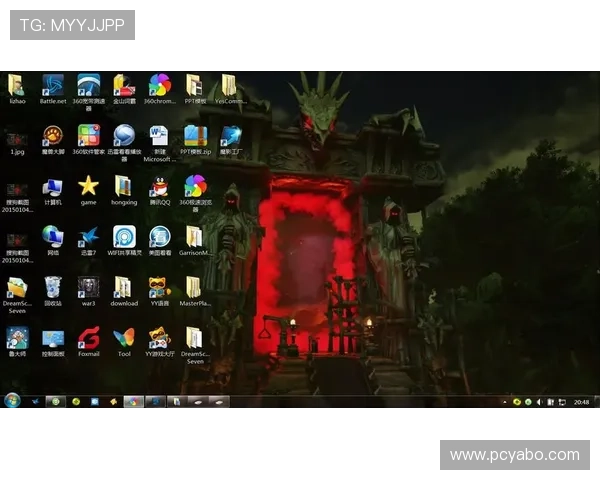This screenshot has height=480, width=600.
Task: Open the Computer desktop icon
Action: (53, 186)
